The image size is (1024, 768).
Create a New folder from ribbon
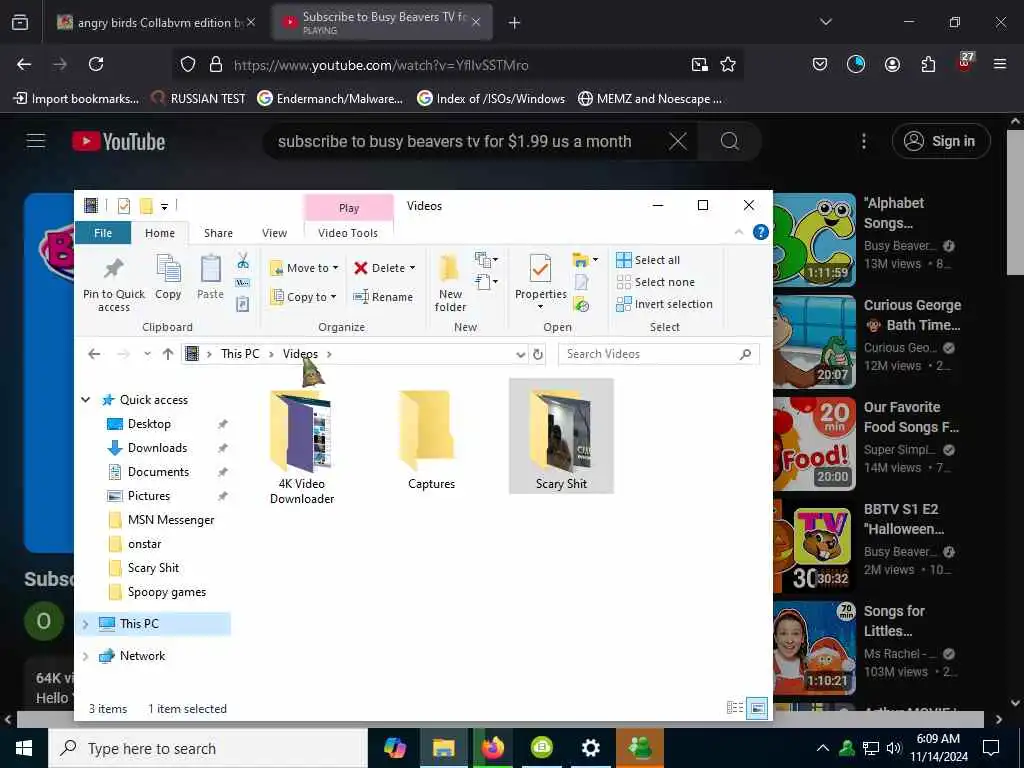[450, 283]
